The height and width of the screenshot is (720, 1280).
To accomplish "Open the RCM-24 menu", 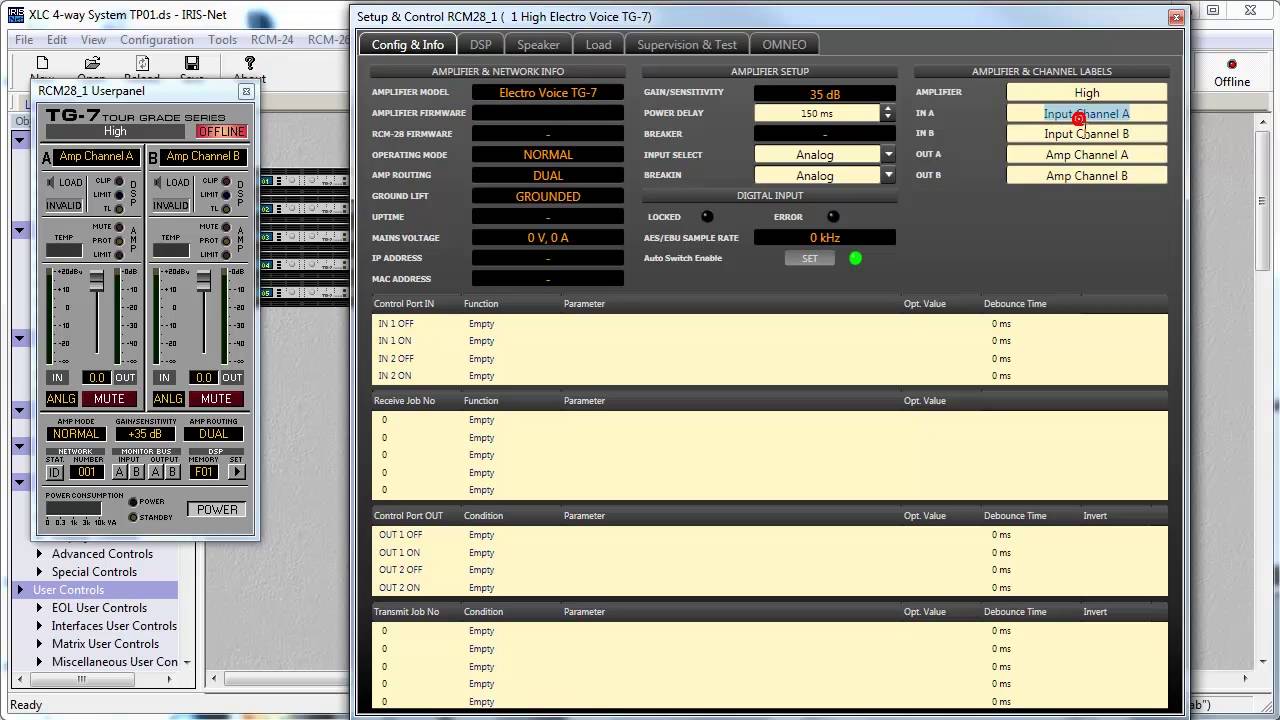I will 272,40.
